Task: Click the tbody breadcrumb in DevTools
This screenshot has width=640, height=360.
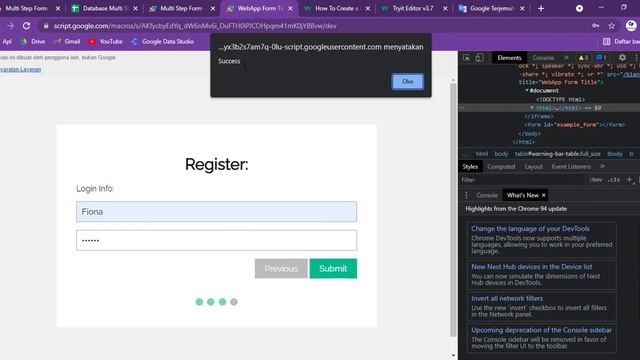Action: (x=615, y=154)
